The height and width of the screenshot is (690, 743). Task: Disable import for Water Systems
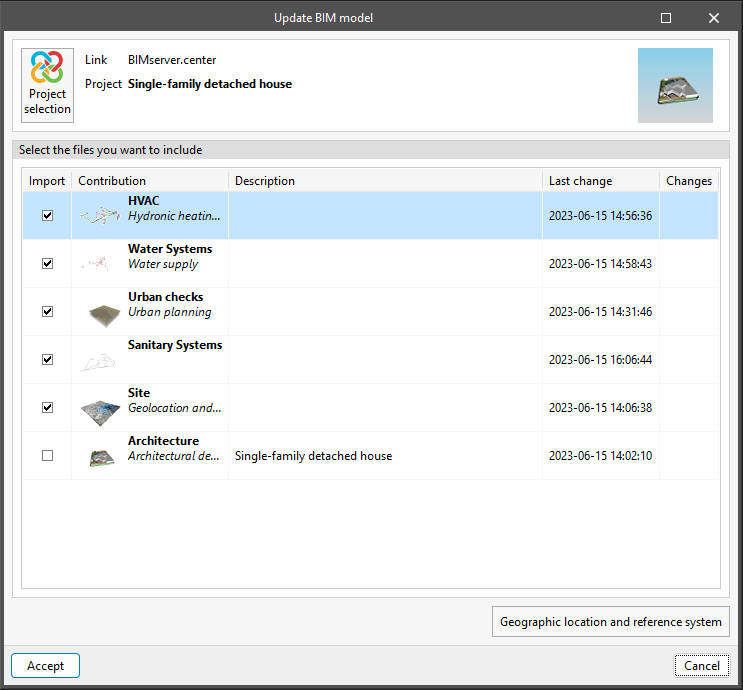(47, 264)
